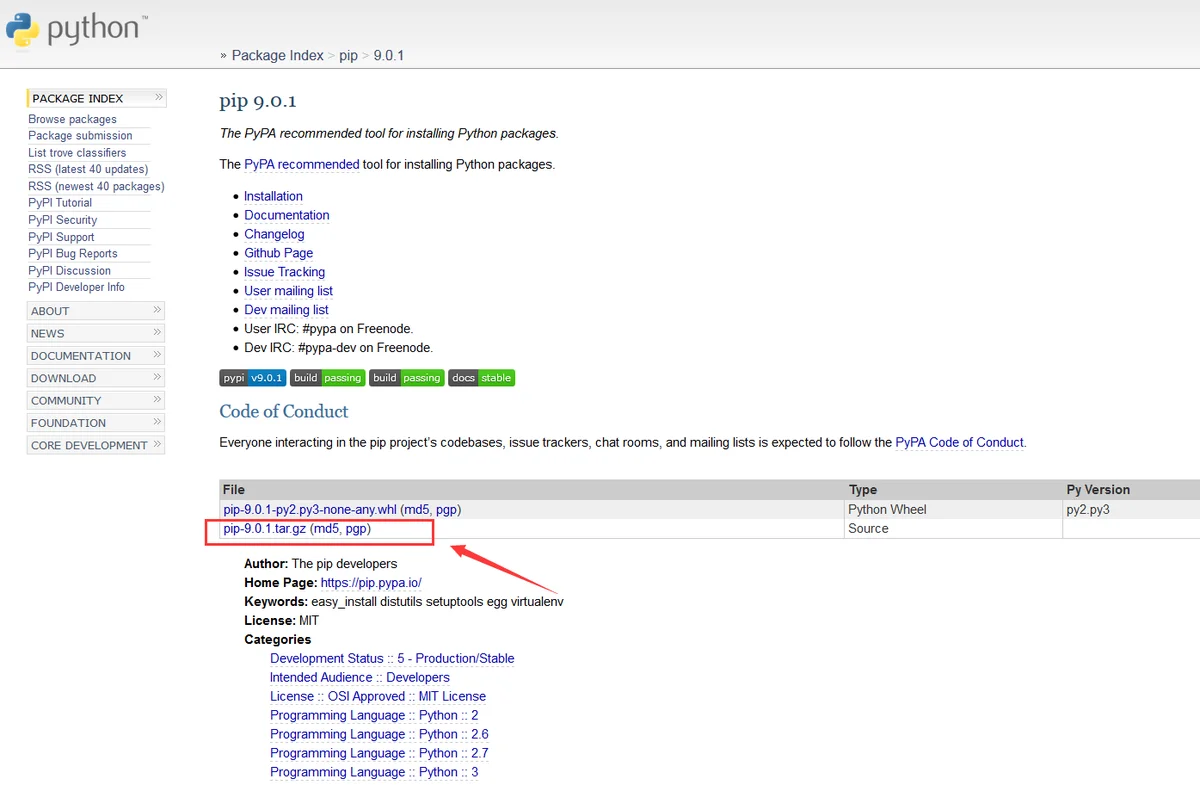This screenshot has width=1200, height=785.
Task: Open the Installation link
Action: [273, 196]
